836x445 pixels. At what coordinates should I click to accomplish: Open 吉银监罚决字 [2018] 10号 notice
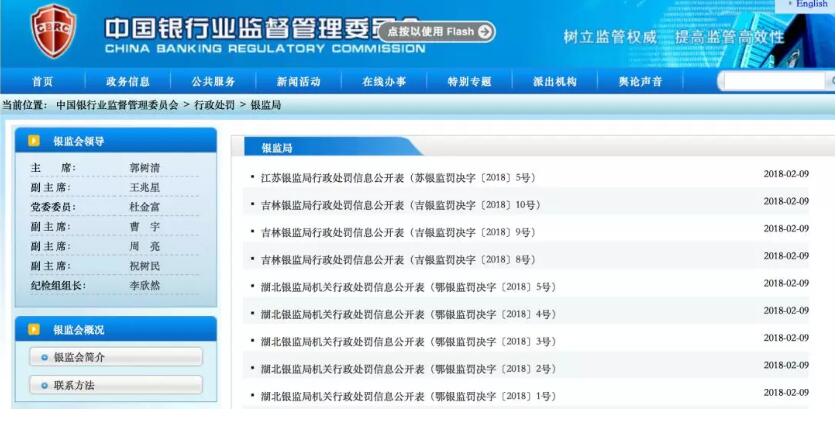point(400,205)
